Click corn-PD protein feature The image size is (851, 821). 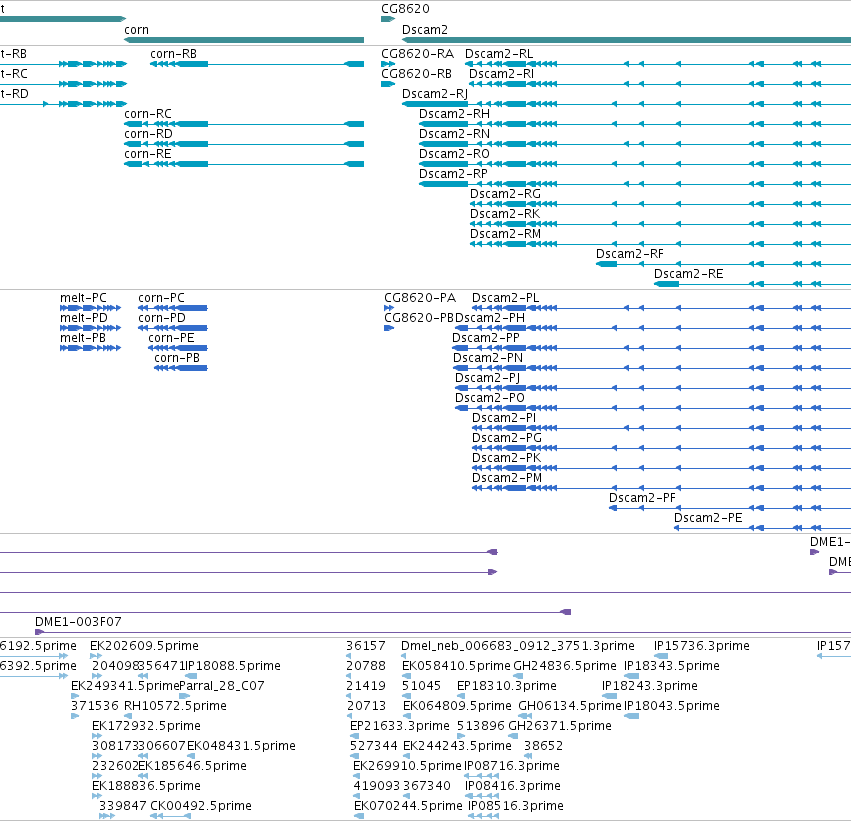click(162, 319)
